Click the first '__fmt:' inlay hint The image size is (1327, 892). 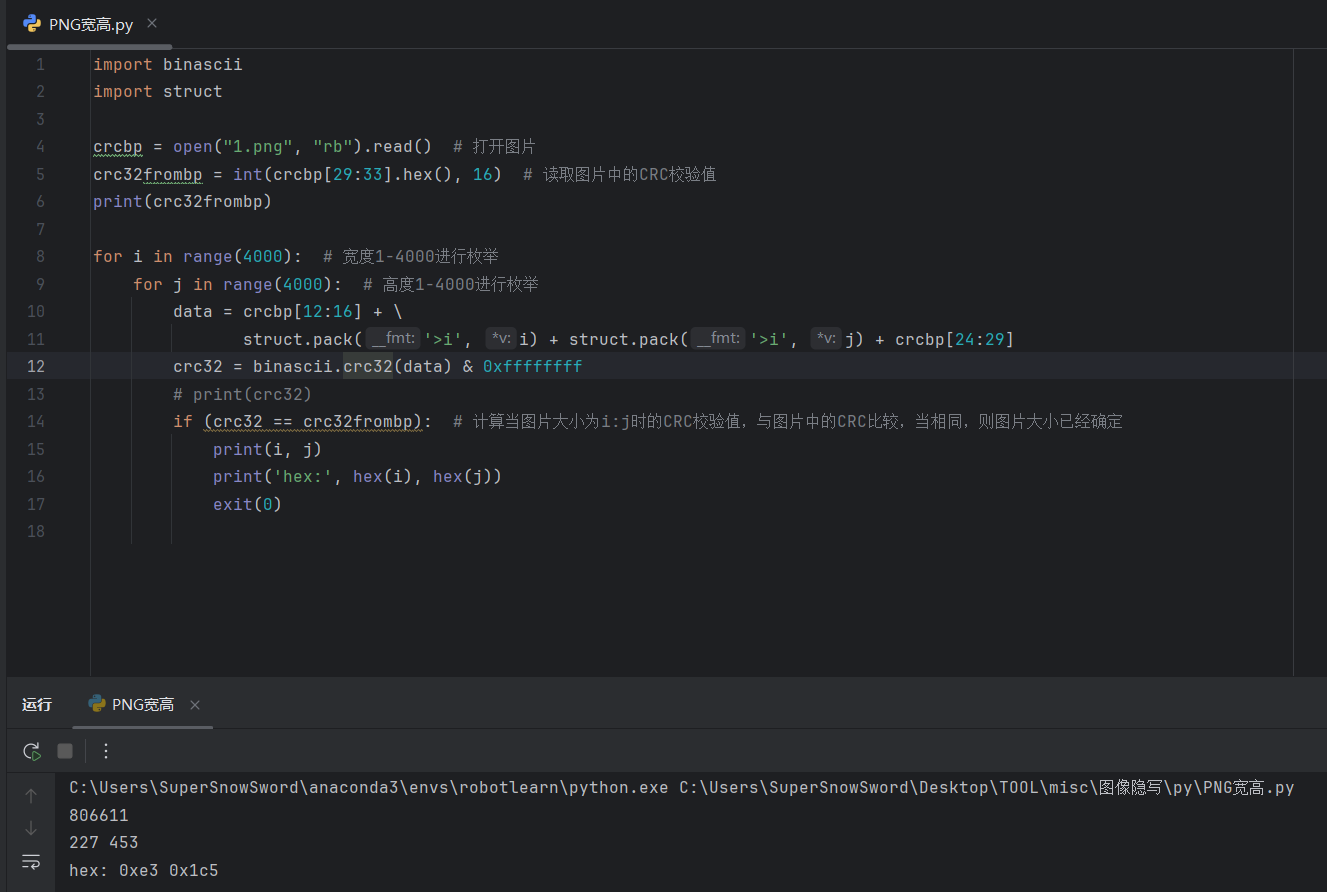pyautogui.click(x=392, y=340)
